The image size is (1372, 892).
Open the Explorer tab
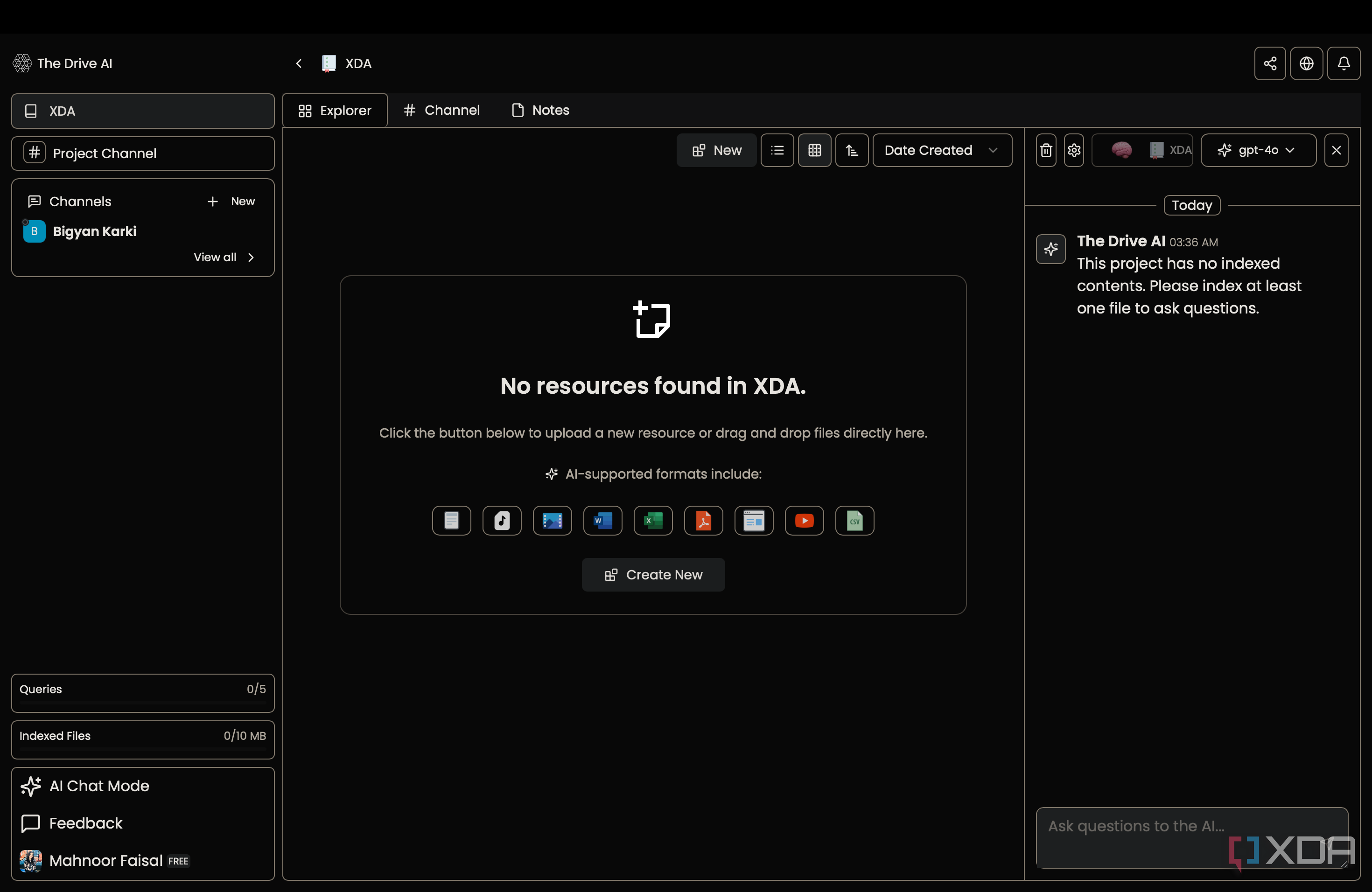(x=335, y=111)
